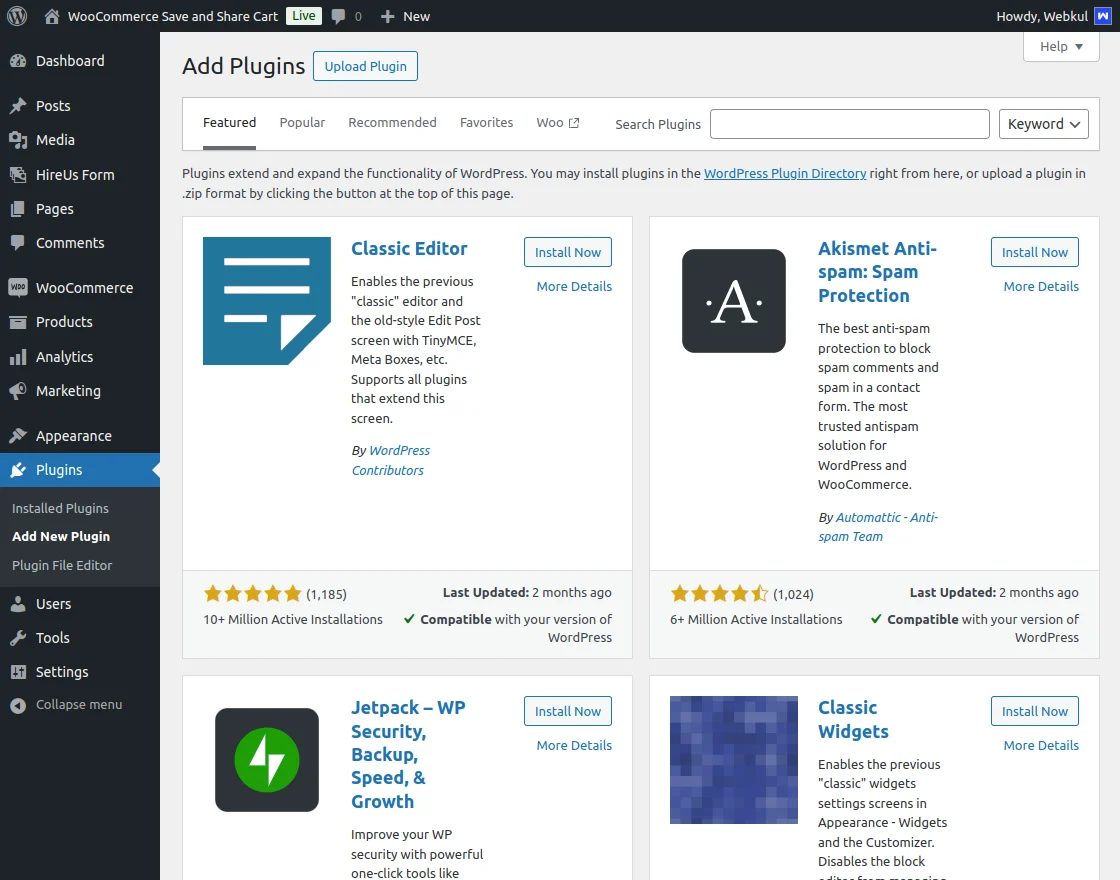Click the Webkul avatar in admin bar
Screen dimensions: 1120x880
coord(1103,16)
